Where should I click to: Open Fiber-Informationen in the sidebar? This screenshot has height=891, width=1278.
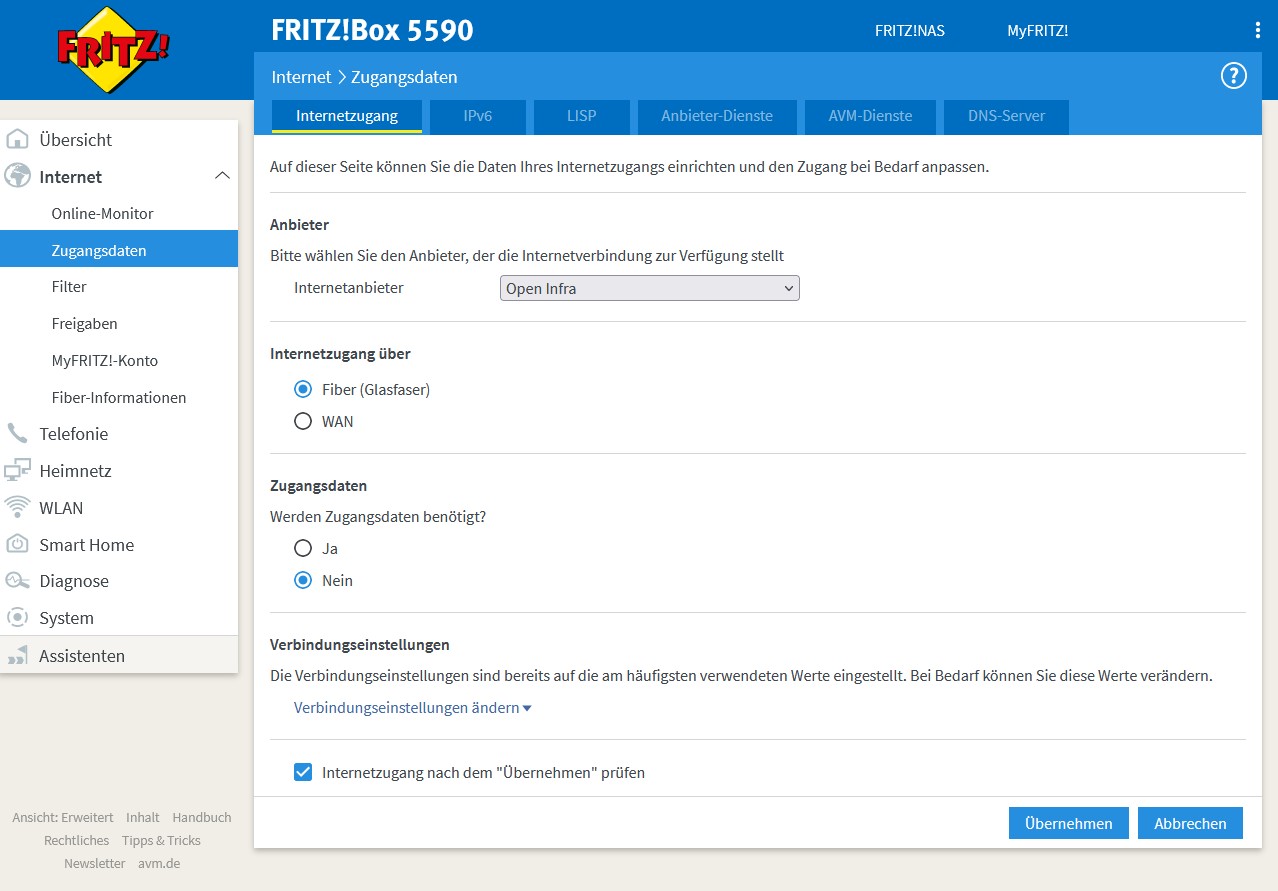point(119,397)
